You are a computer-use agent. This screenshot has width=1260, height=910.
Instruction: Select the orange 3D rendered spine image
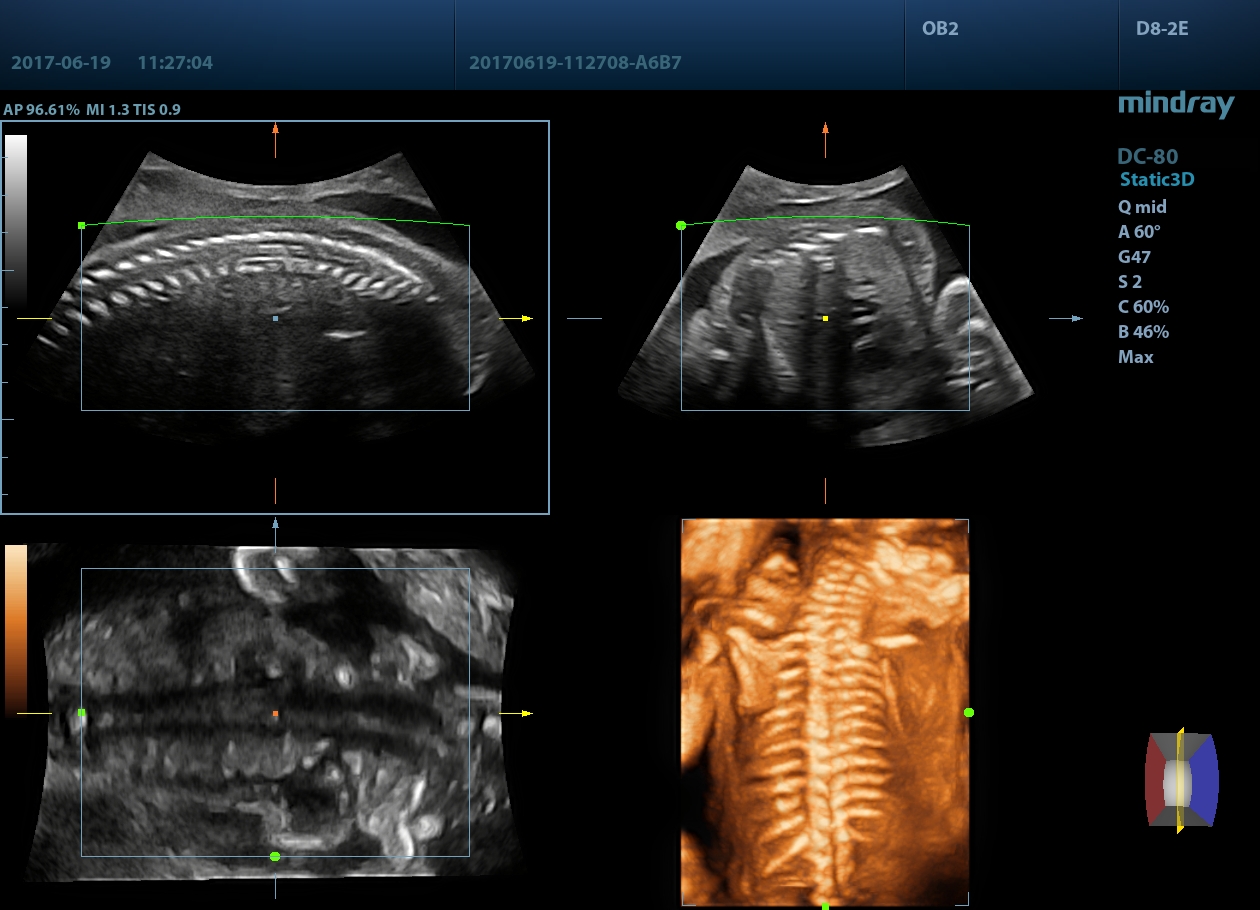point(824,712)
